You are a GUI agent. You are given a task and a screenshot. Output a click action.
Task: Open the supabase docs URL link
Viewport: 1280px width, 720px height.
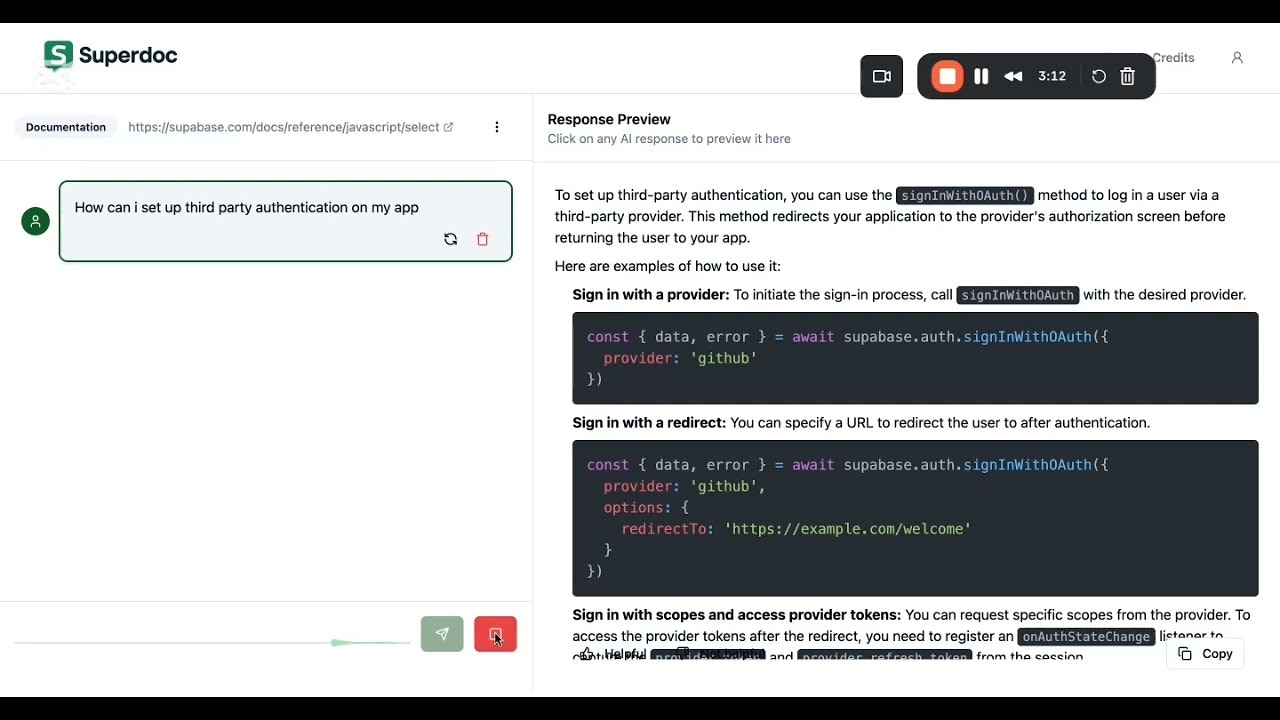pos(291,127)
